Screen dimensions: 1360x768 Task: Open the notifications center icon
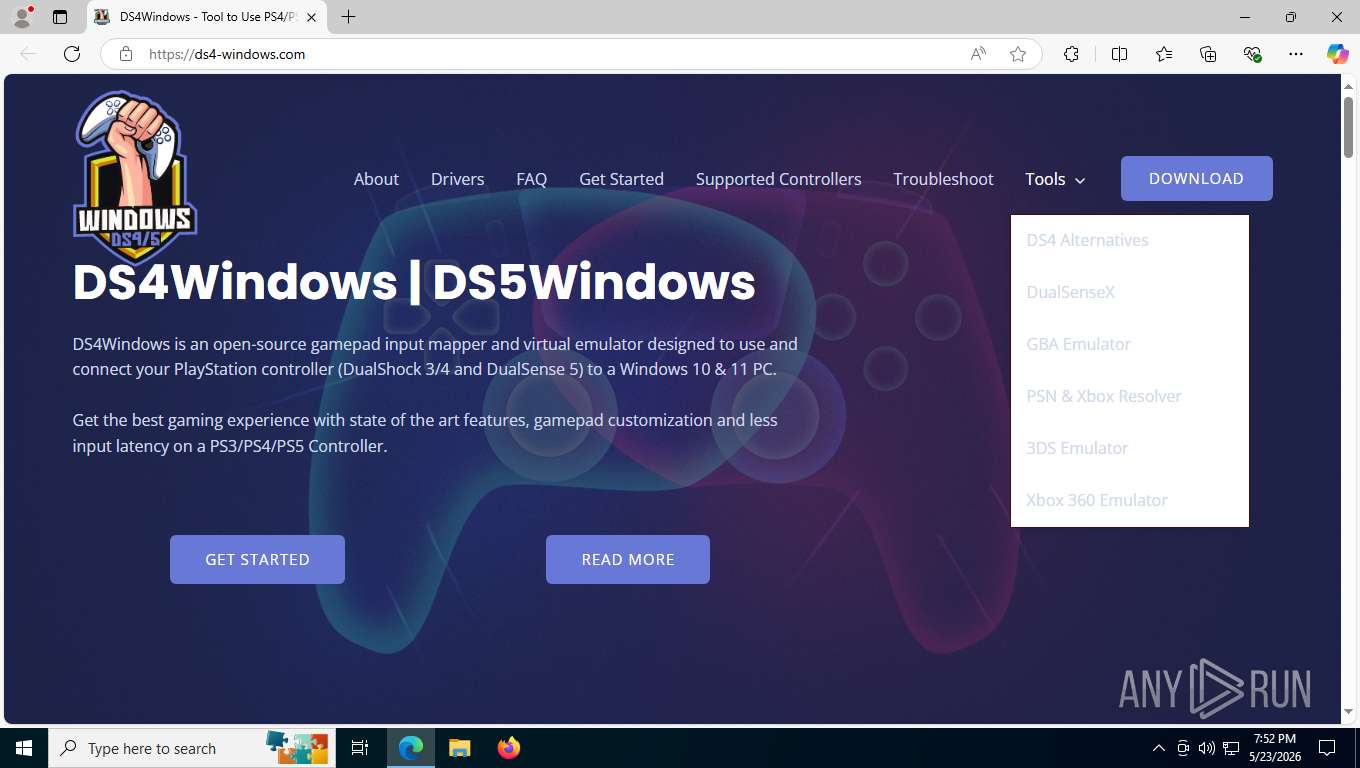click(1327, 748)
